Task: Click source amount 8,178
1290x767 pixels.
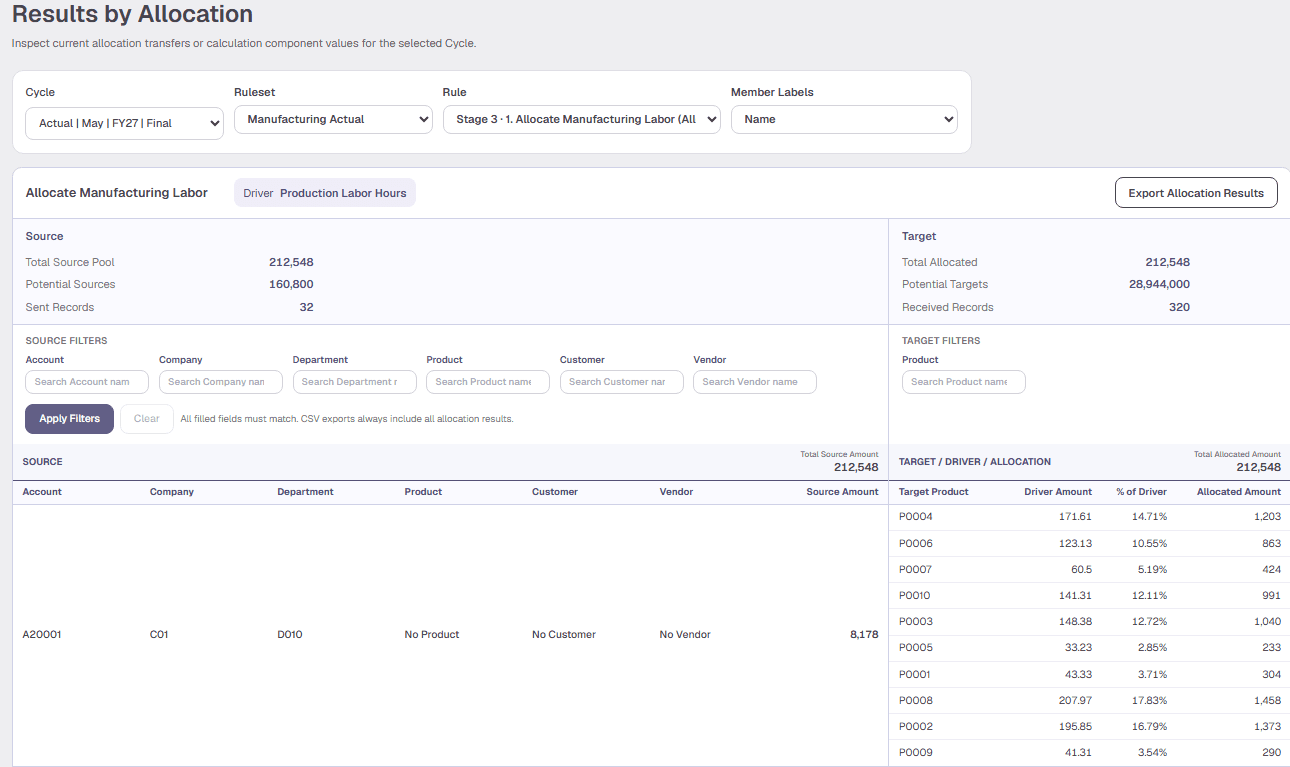Action: [x=863, y=635]
